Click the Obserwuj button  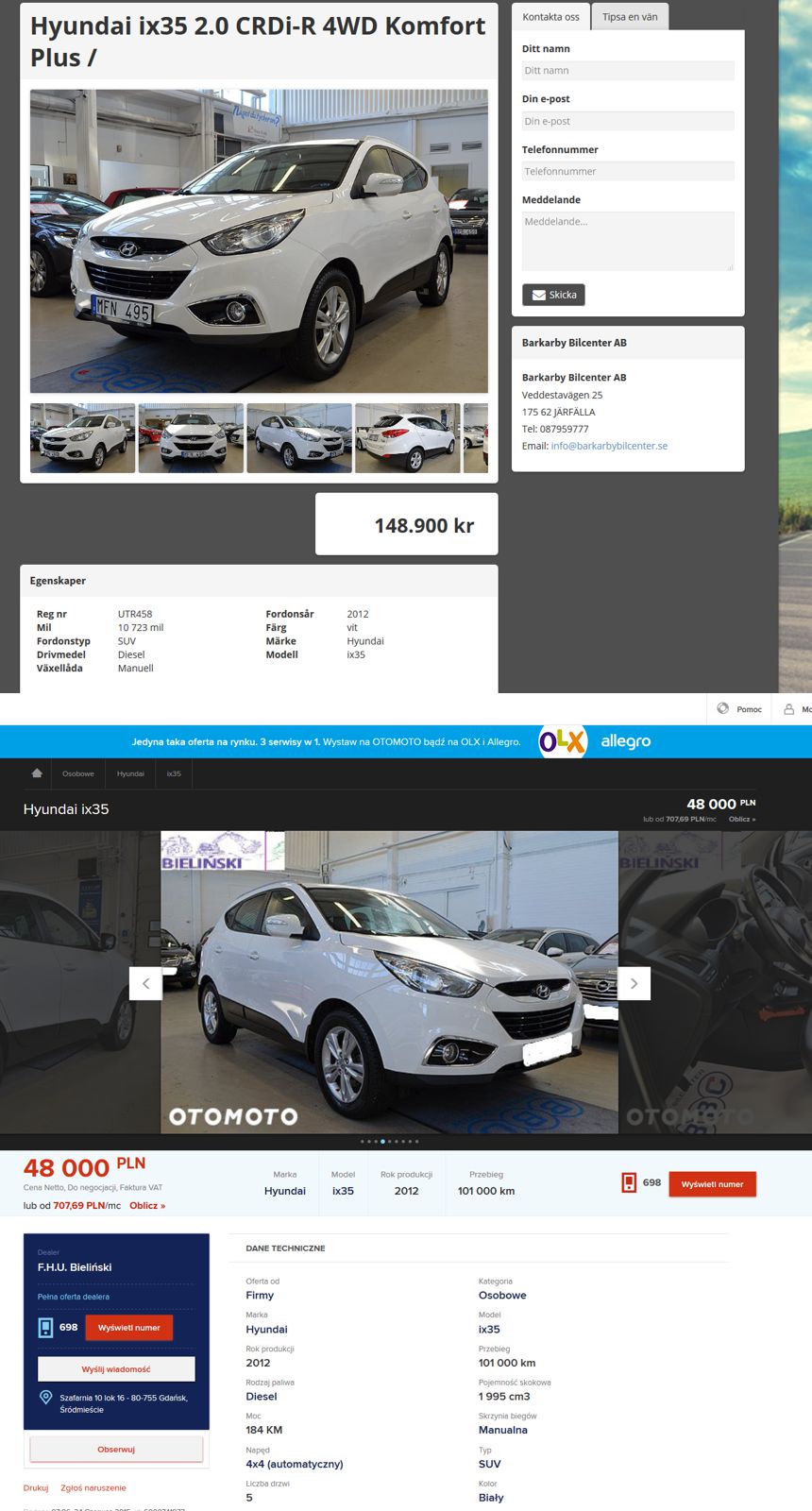[116, 1450]
